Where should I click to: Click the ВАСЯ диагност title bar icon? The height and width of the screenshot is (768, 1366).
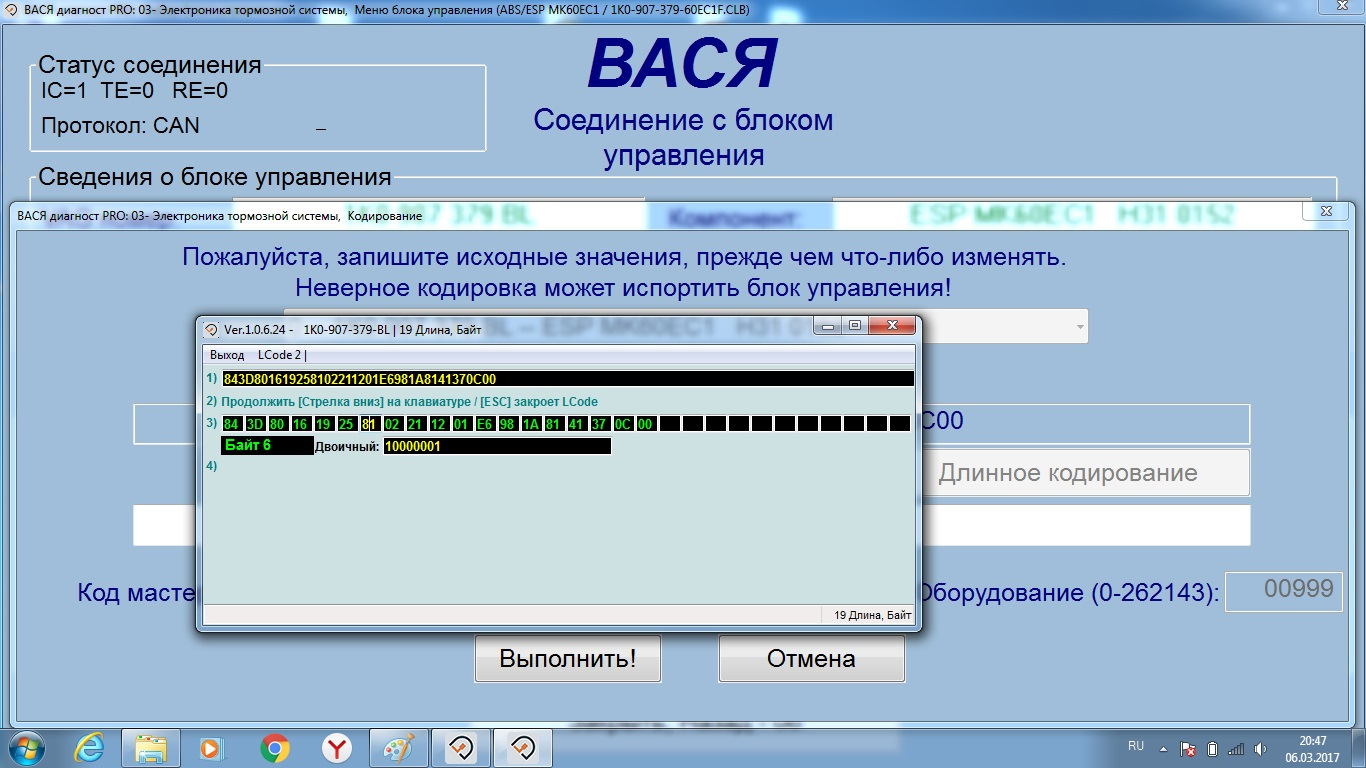[9, 8]
